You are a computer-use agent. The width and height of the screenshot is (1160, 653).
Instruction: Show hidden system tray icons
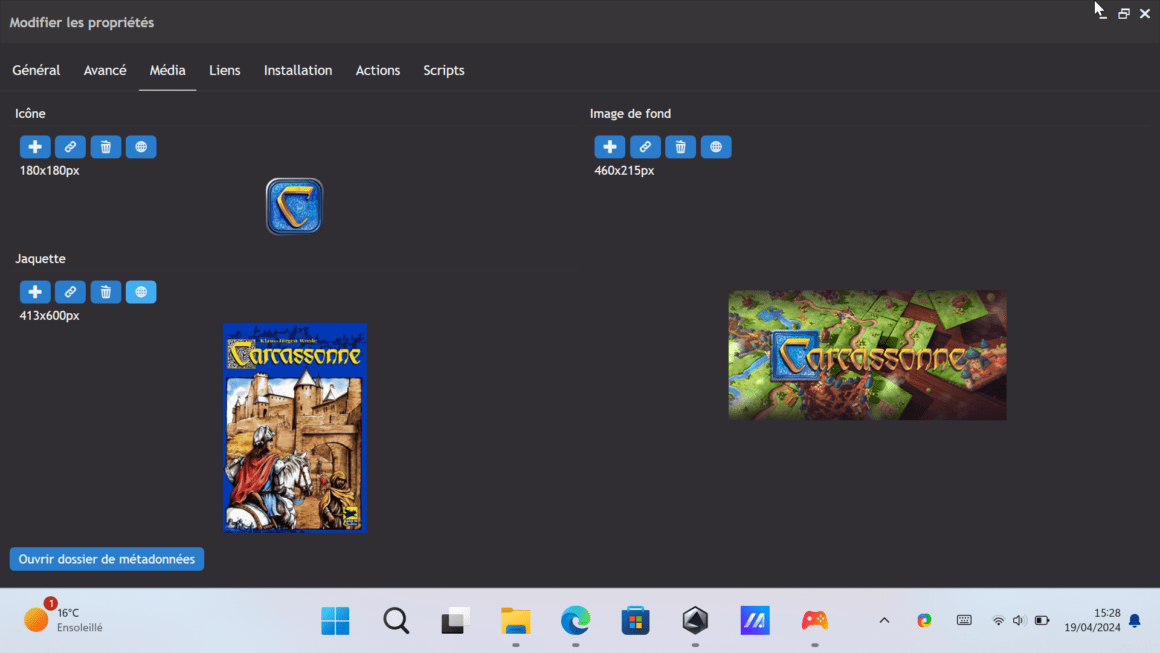click(884, 620)
